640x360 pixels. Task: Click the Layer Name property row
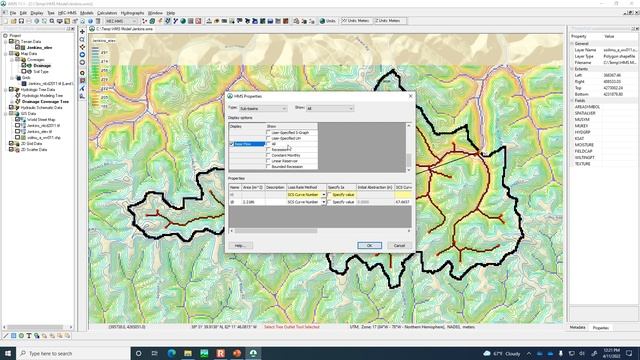click(603, 50)
